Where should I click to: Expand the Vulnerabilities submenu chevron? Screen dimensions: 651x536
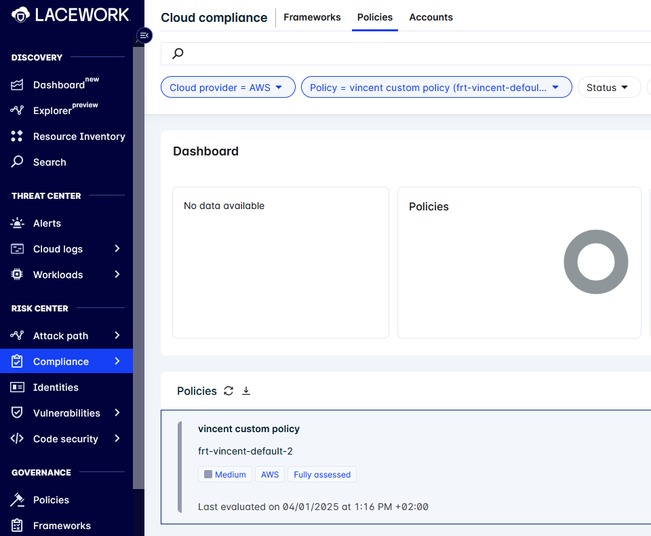117,413
